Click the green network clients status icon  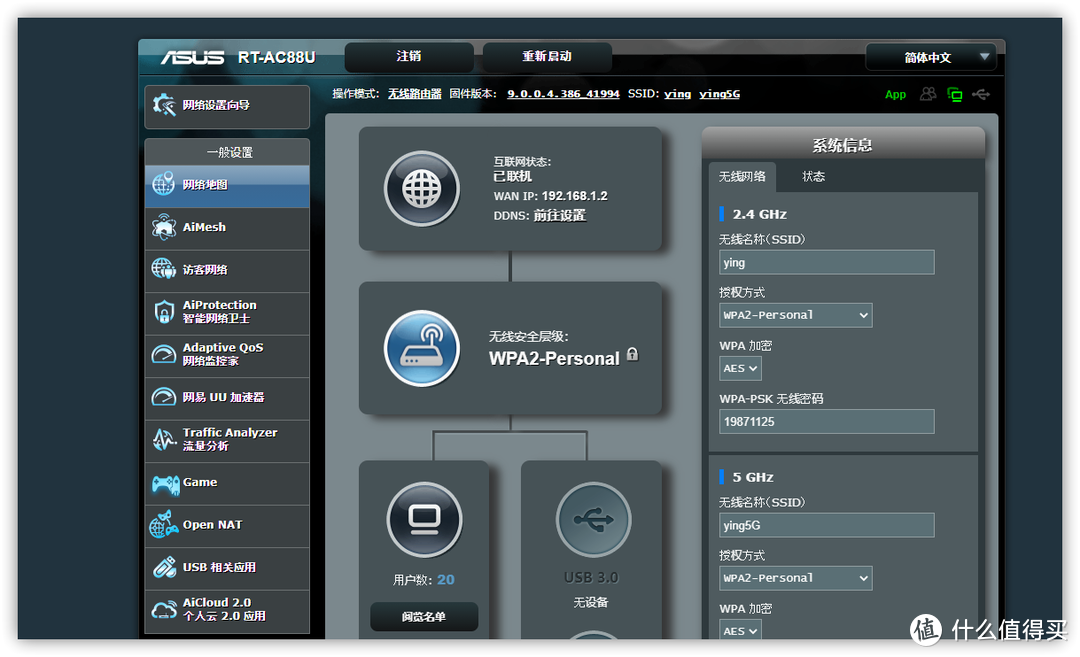point(955,94)
